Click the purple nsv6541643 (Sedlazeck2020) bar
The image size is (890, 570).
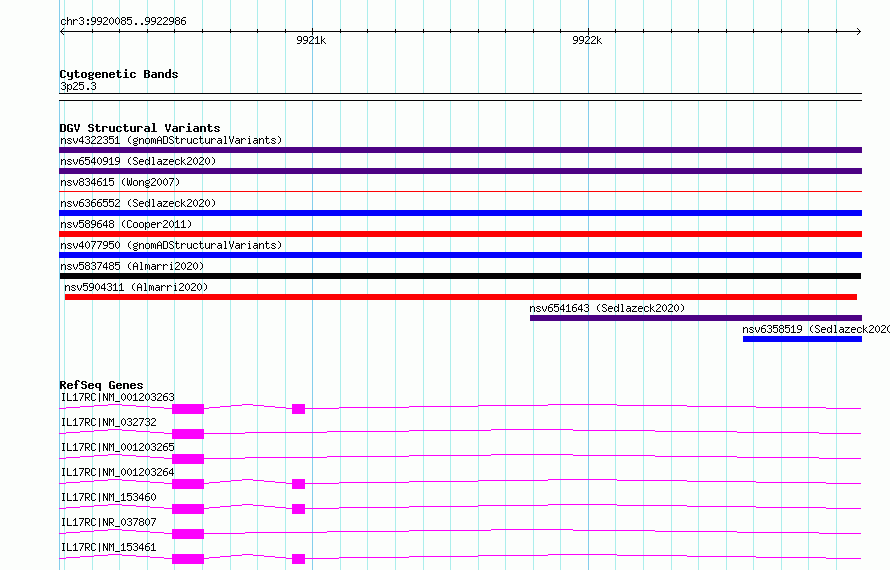[696, 318]
